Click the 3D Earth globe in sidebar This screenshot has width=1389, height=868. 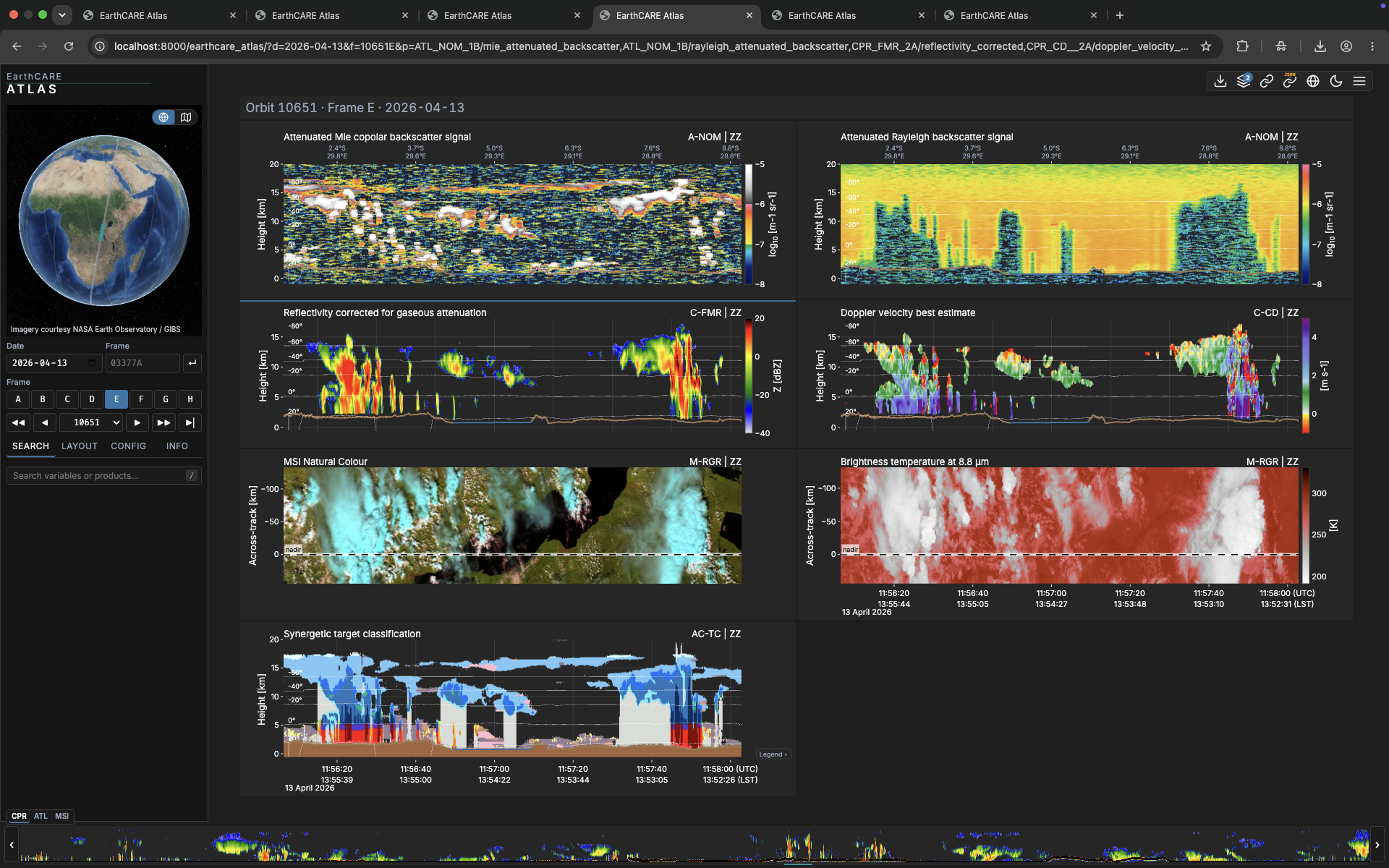point(104,221)
